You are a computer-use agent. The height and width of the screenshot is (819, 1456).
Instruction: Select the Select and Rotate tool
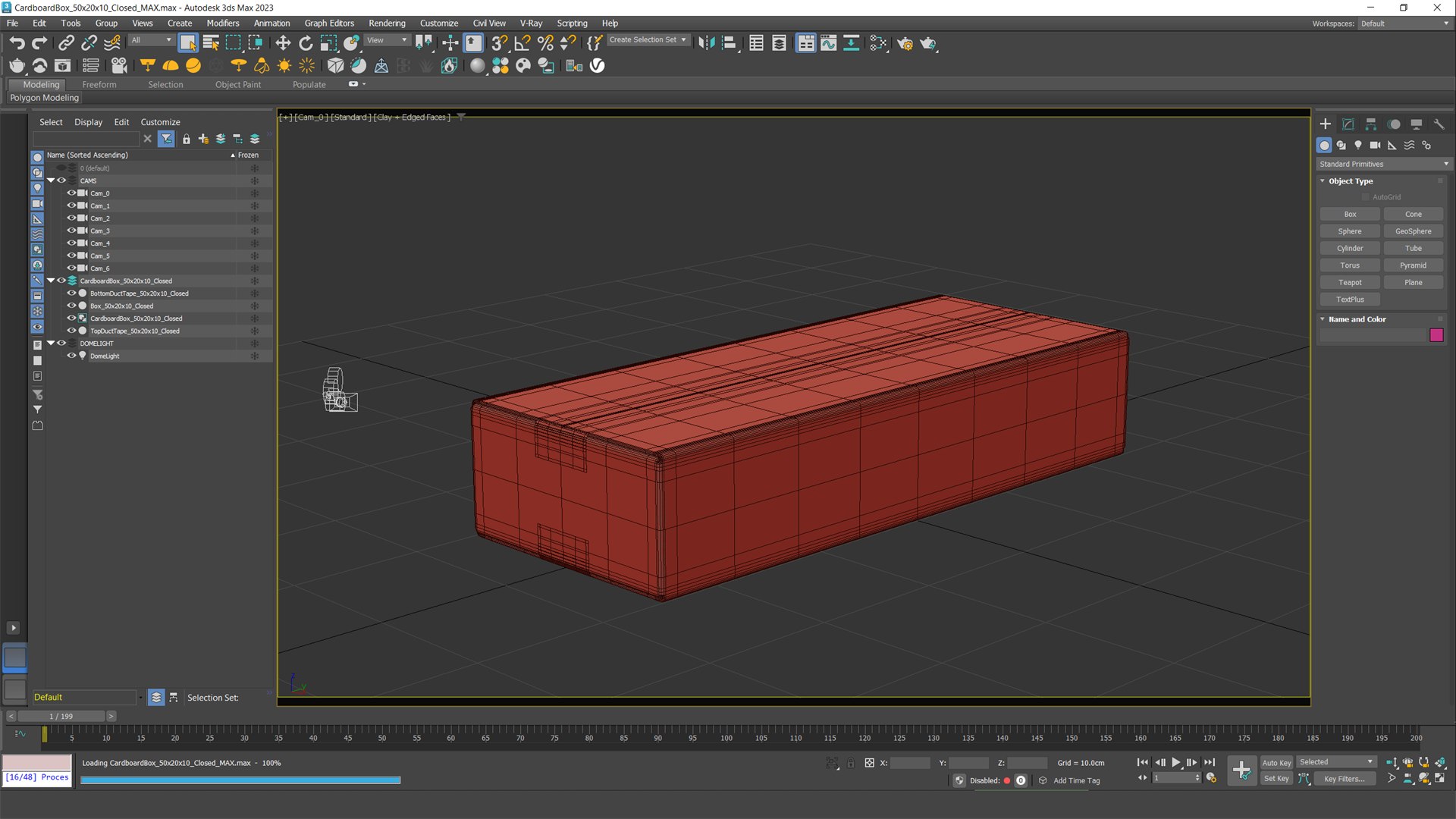click(x=306, y=43)
